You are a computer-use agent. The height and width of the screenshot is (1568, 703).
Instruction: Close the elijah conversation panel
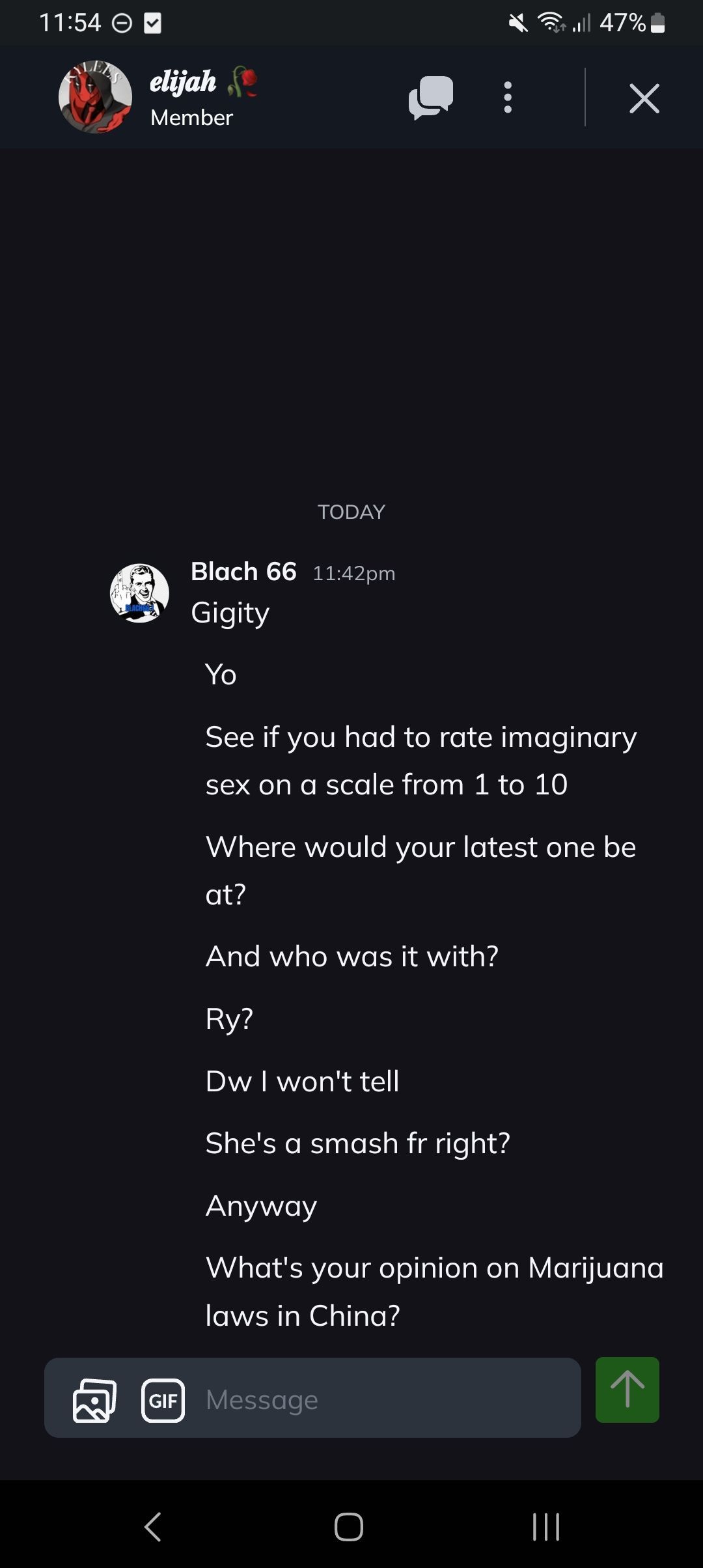[x=644, y=98]
